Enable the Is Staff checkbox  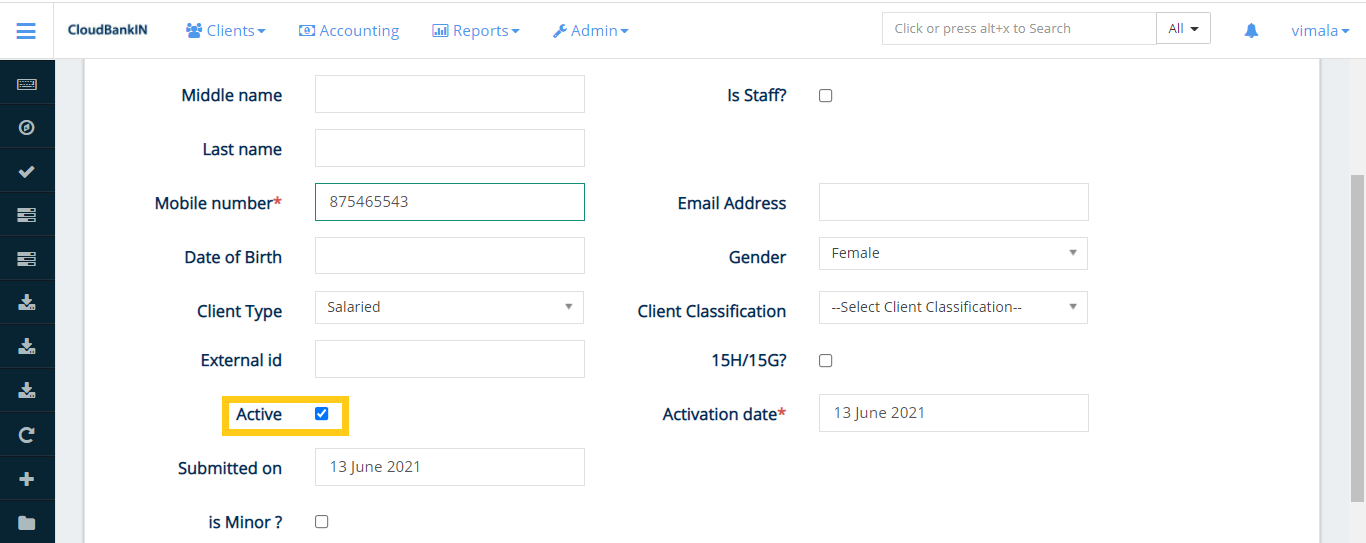pyautogui.click(x=825, y=96)
